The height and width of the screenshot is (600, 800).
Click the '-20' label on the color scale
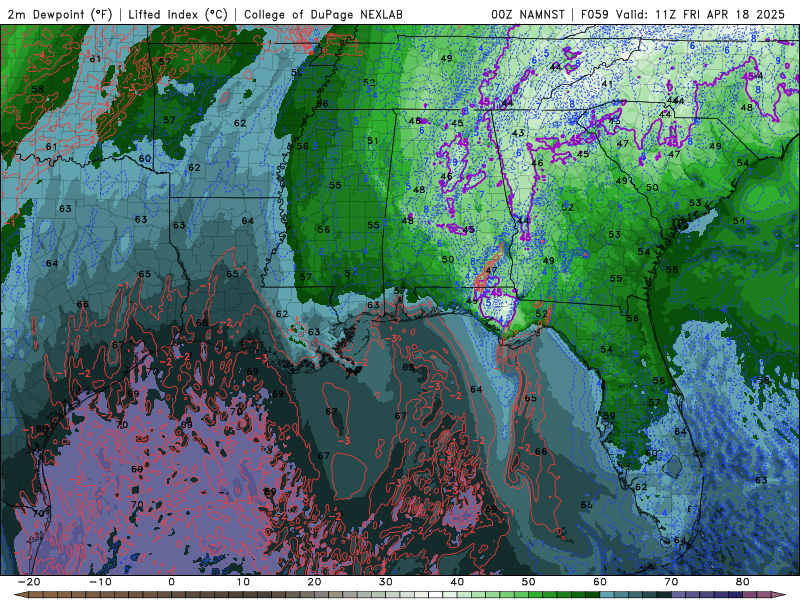[29, 582]
